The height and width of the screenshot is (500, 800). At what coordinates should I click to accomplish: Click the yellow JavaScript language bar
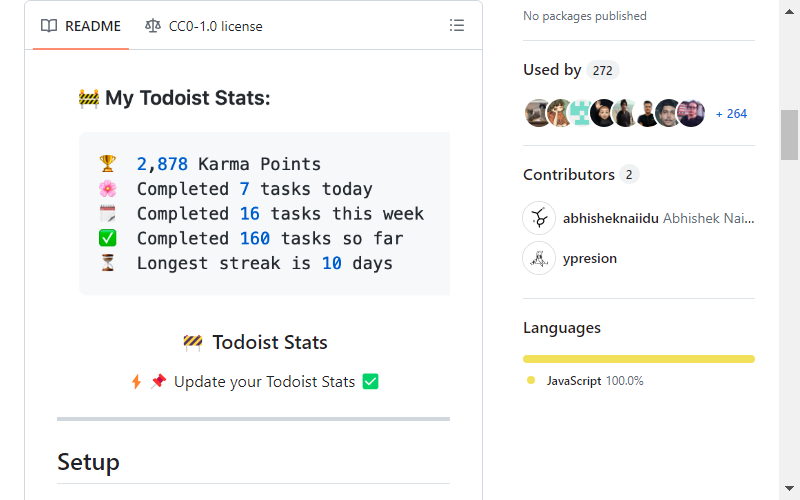coord(639,359)
